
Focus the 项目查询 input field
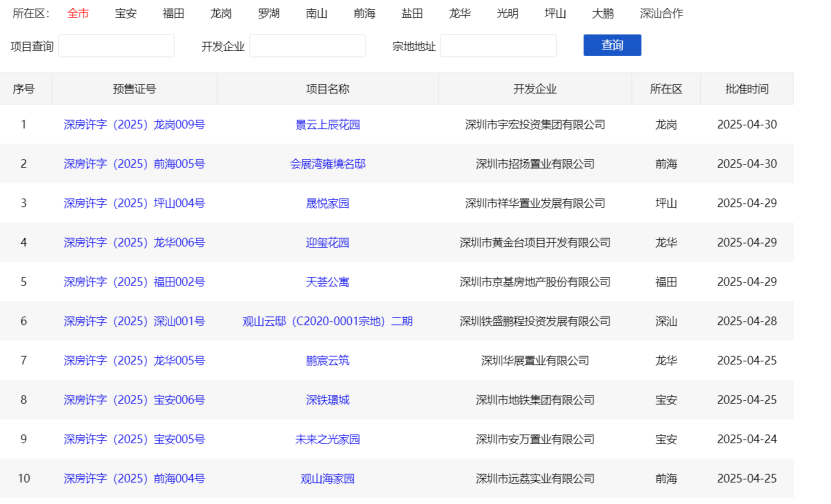[116, 46]
